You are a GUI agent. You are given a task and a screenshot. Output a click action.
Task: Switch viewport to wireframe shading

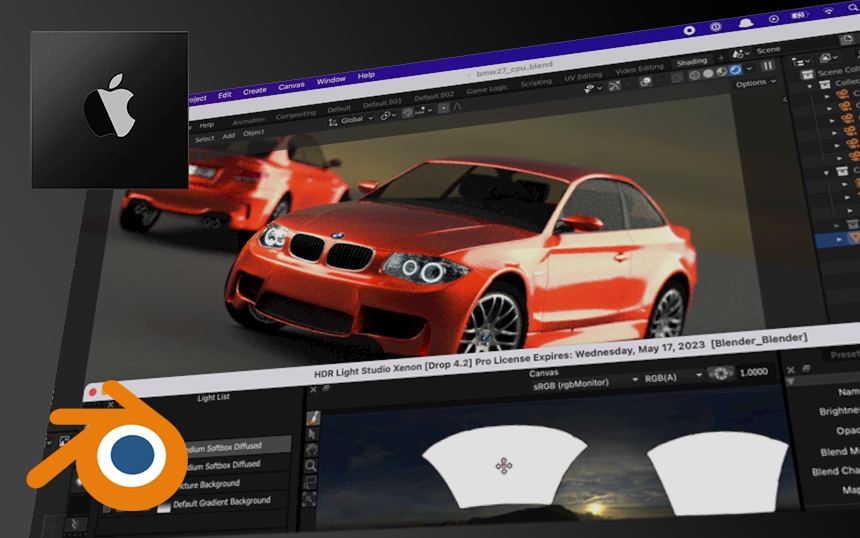[694, 75]
